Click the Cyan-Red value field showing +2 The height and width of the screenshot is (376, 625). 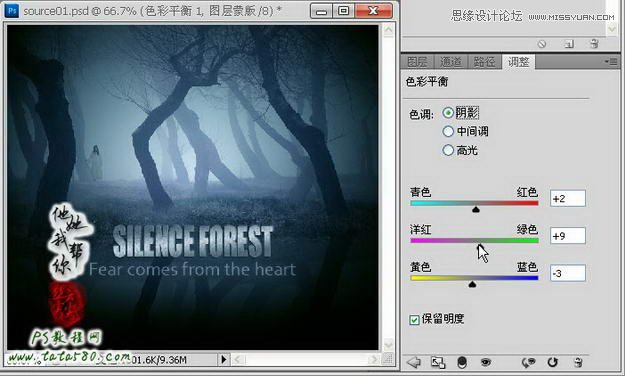click(x=568, y=198)
